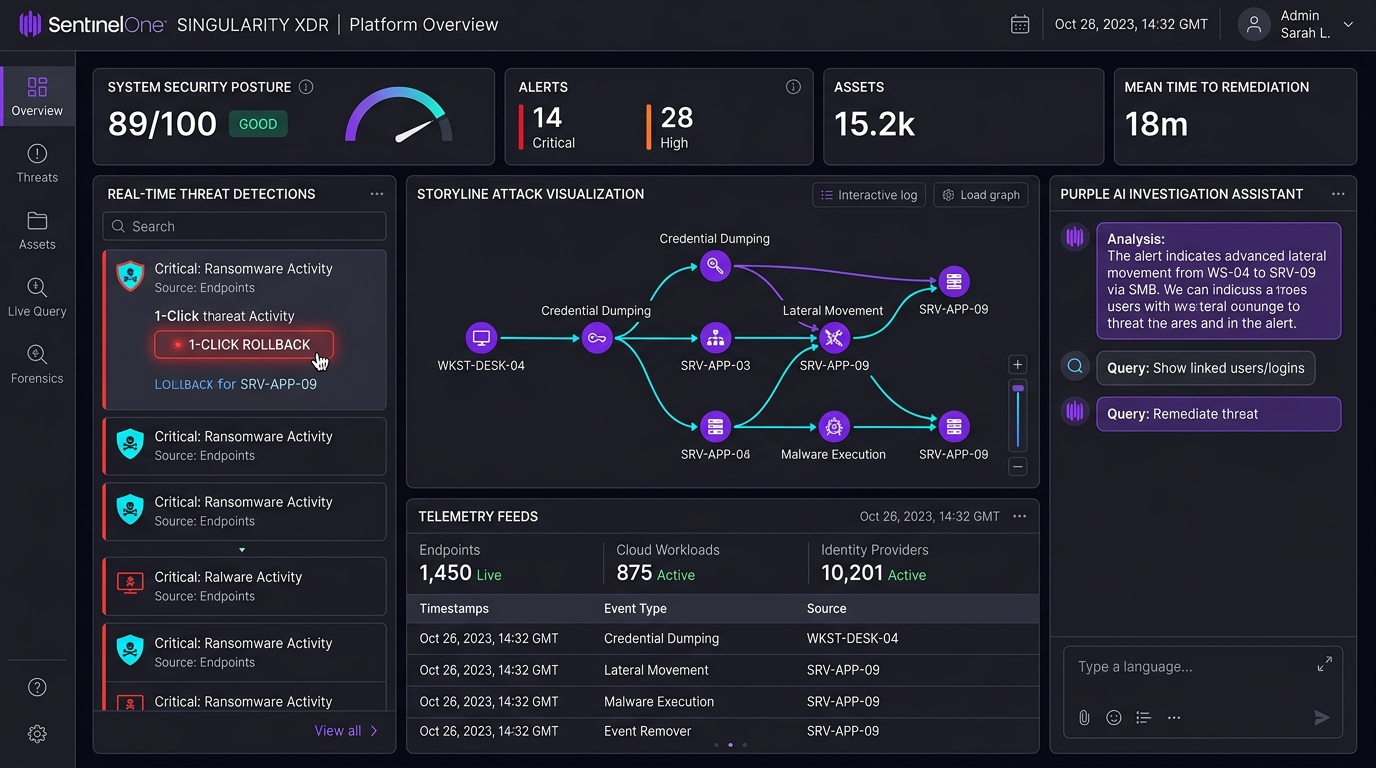Attach a file with paperclip icon

[1084, 718]
